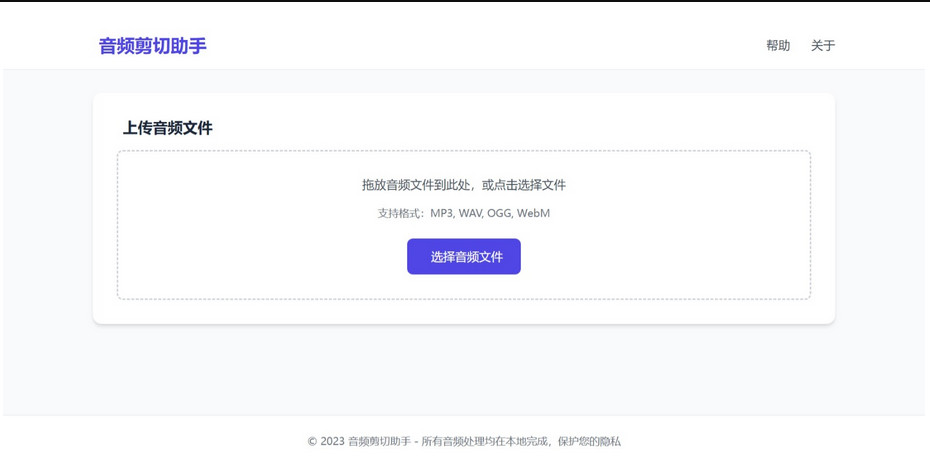Open the 帮助 navigation link
The height and width of the screenshot is (463, 930).
[x=777, y=46]
